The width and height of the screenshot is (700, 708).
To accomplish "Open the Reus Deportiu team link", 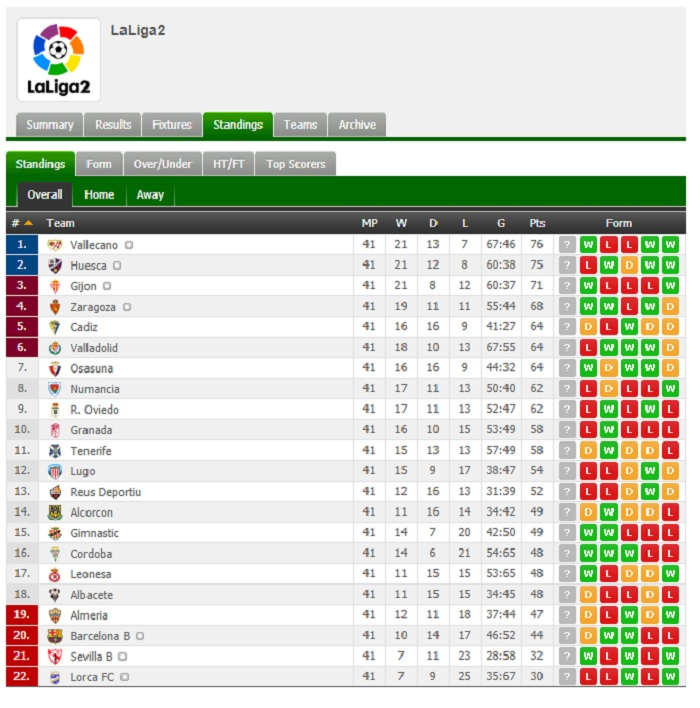I will (106, 492).
